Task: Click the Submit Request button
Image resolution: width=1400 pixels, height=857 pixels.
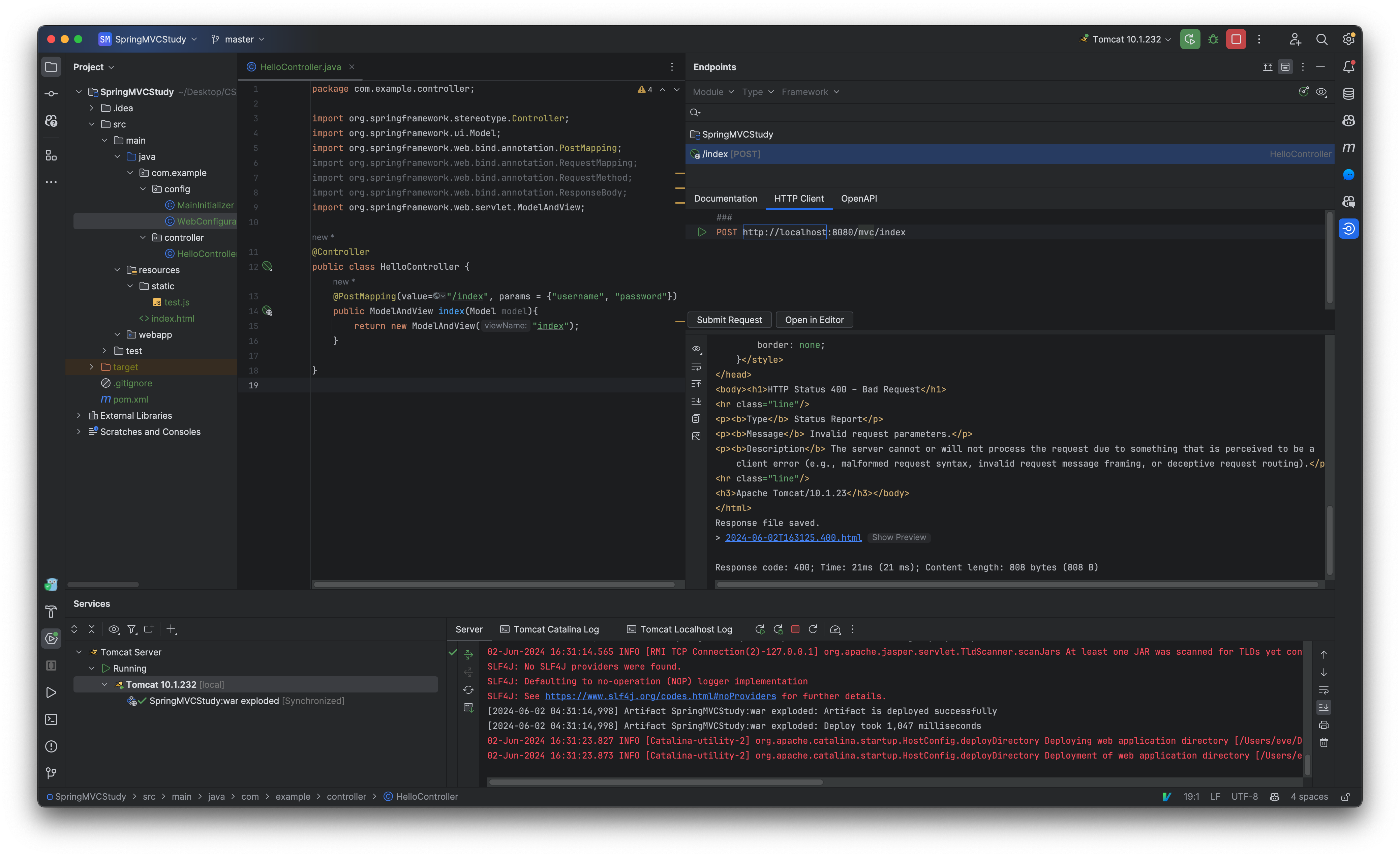Action: [x=729, y=319]
